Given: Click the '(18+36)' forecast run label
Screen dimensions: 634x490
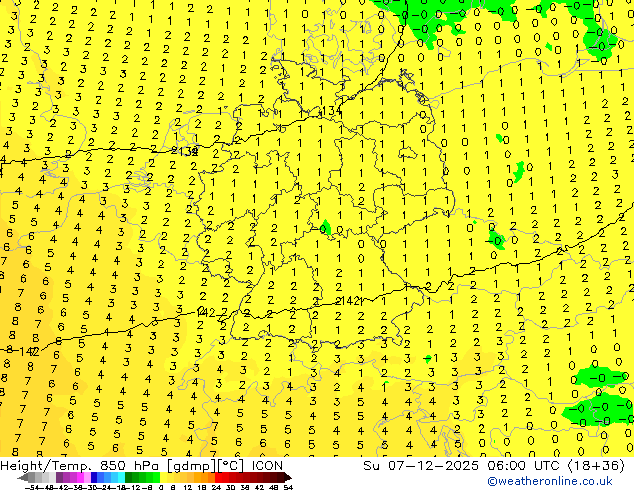Looking at the screenshot, I should [596, 466].
